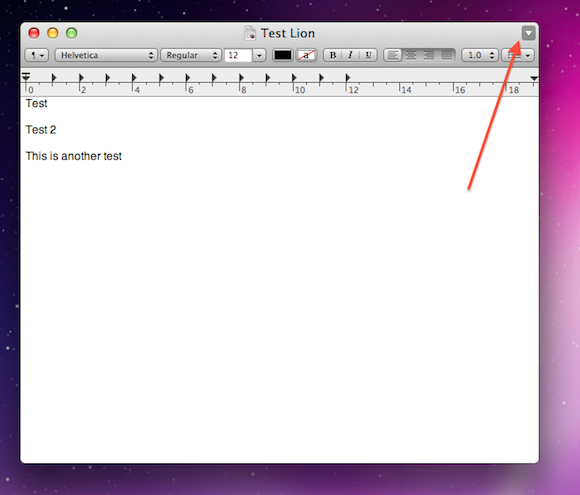Open the list bullets and numbering menu
Screen dimensions: 580x495
click(518, 55)
